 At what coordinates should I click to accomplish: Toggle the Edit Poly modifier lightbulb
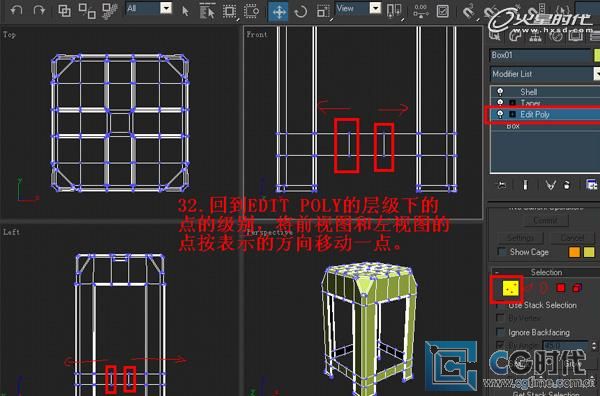500,114
